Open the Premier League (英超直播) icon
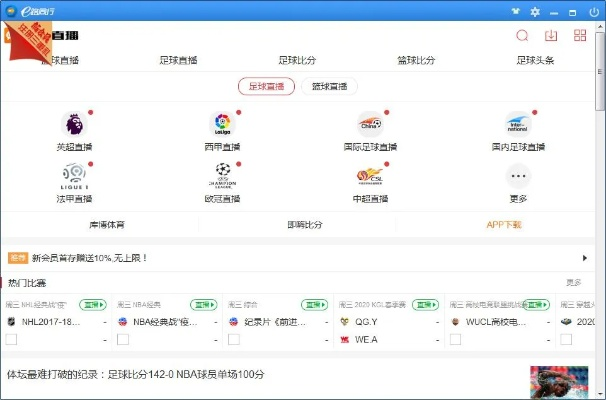The width and height of the screenshot is (606, 400). click(74, 125)
